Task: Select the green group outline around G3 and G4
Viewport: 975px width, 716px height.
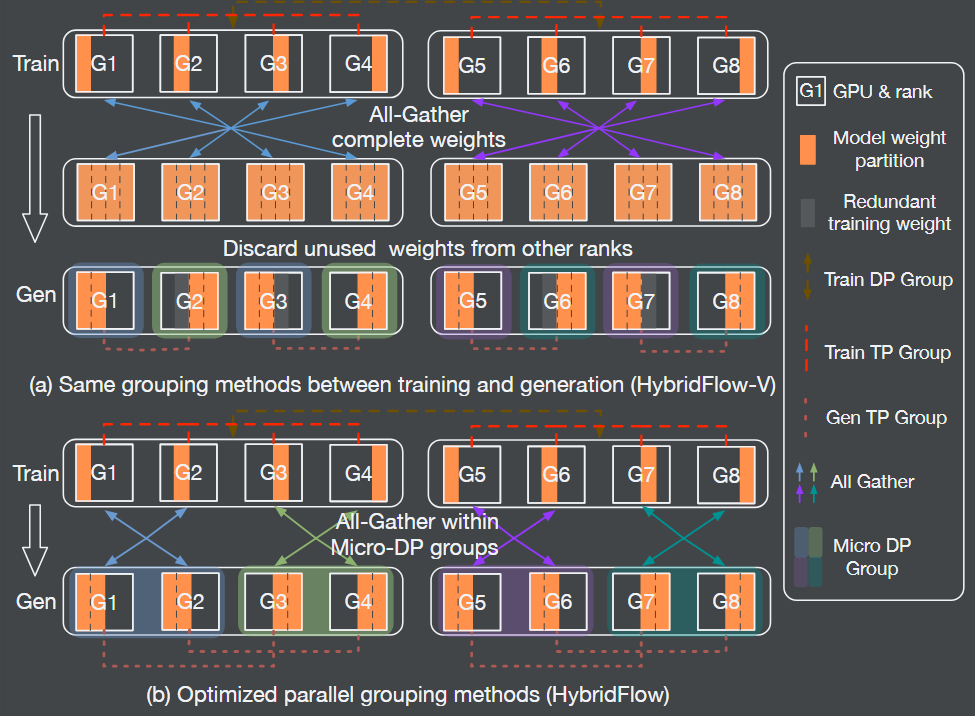Action: click(320, 601)
